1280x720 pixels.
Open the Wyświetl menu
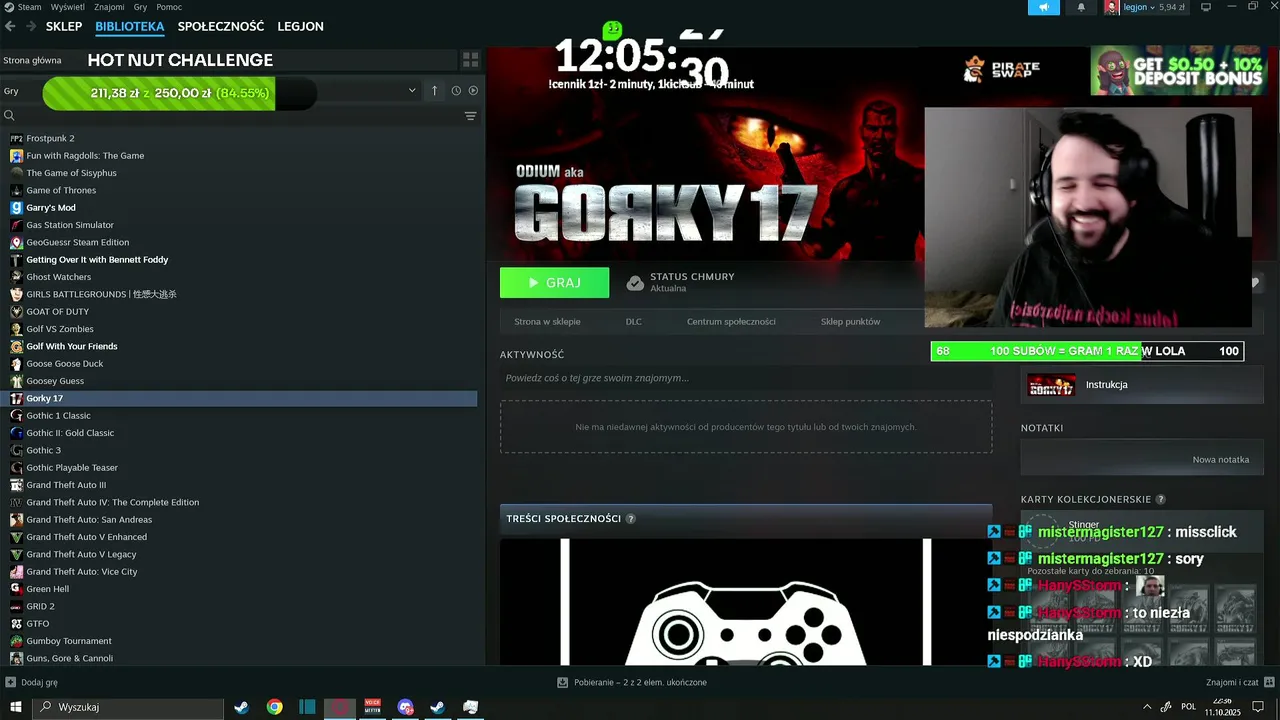pos(68,7)
